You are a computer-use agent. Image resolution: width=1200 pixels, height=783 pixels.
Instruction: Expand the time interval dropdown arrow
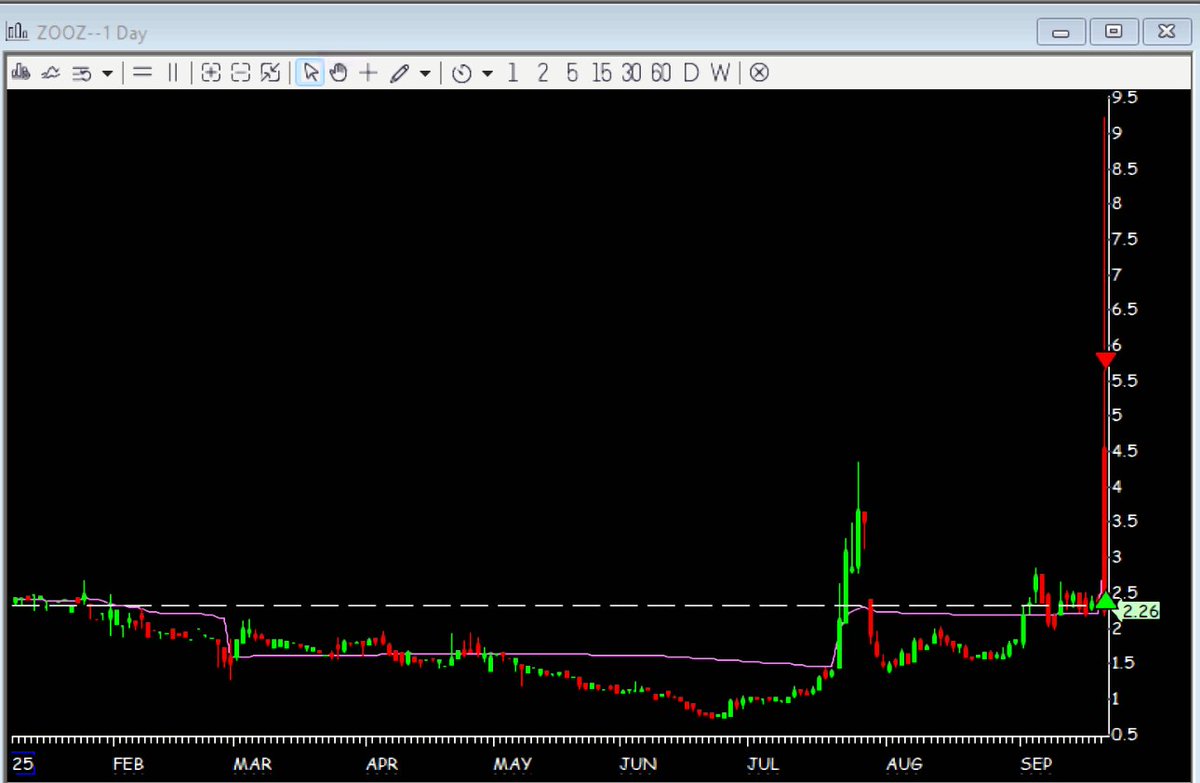(487, 74)
